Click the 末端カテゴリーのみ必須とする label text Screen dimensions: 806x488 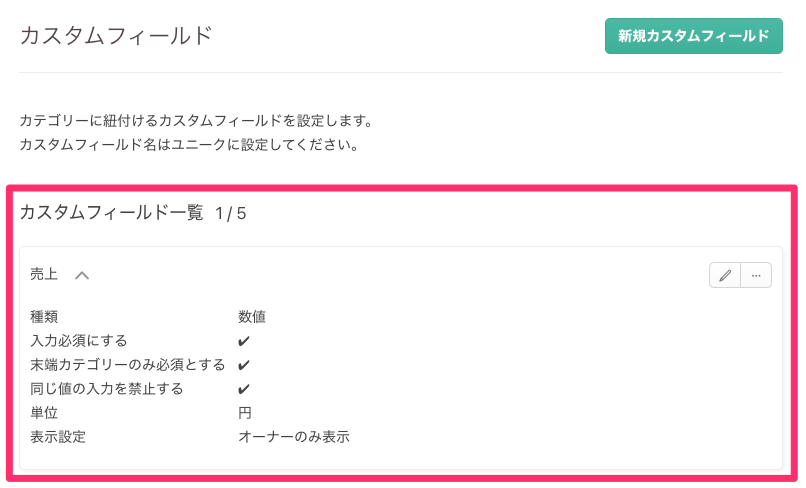(x=128, y=365)
